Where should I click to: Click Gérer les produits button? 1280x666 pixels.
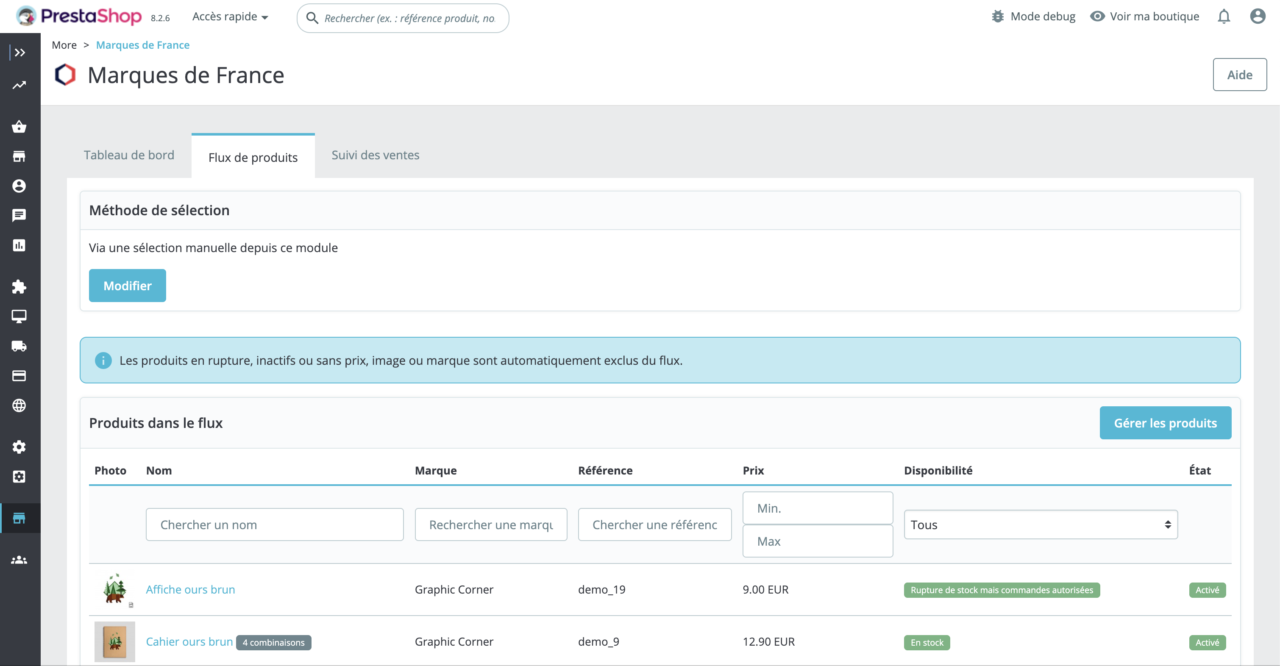click(x=1165, y=423)
